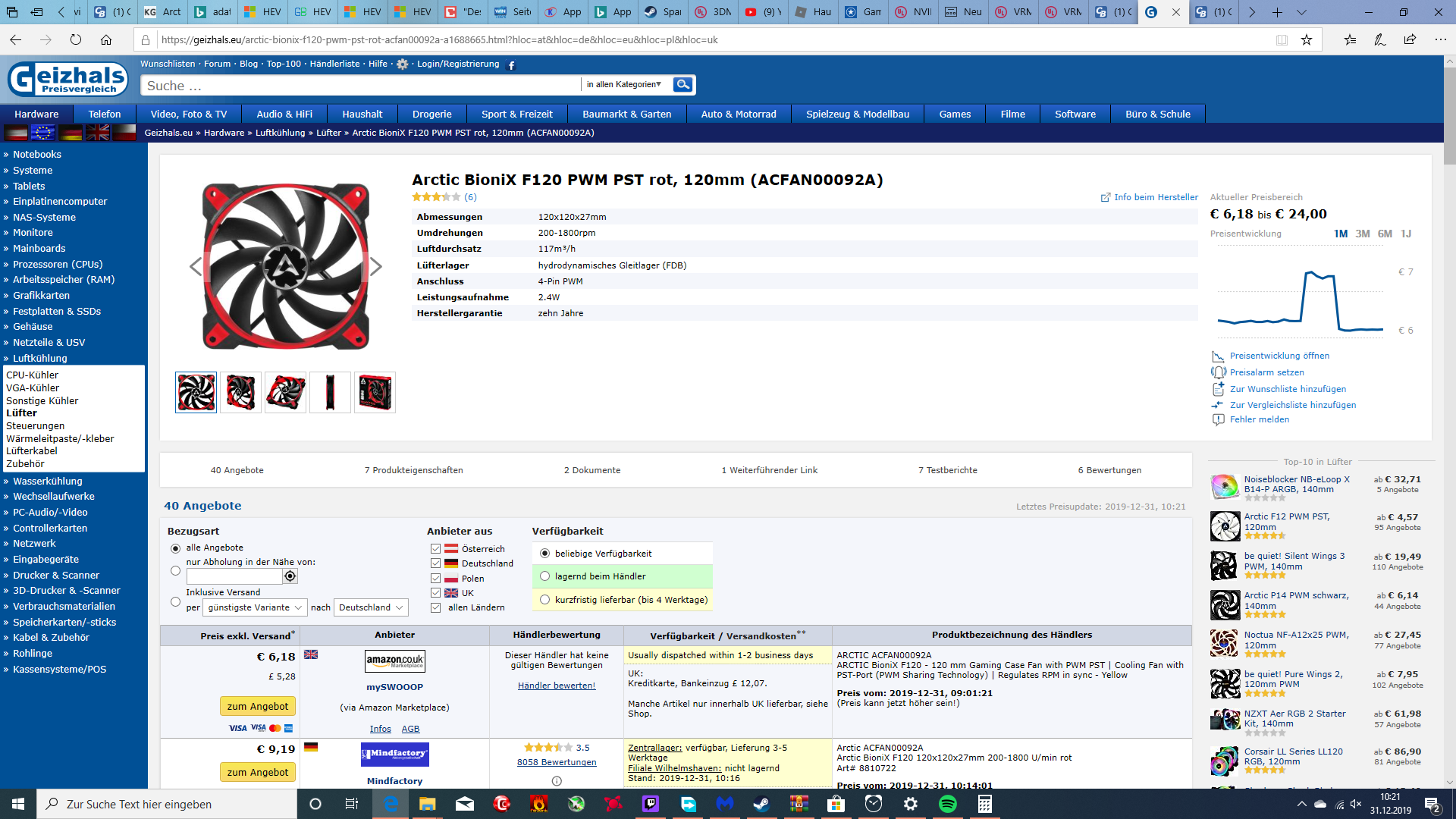1456x819 pixels.
Task: Toggle the Polen vendor checkbox
Action: pos(435,579)
